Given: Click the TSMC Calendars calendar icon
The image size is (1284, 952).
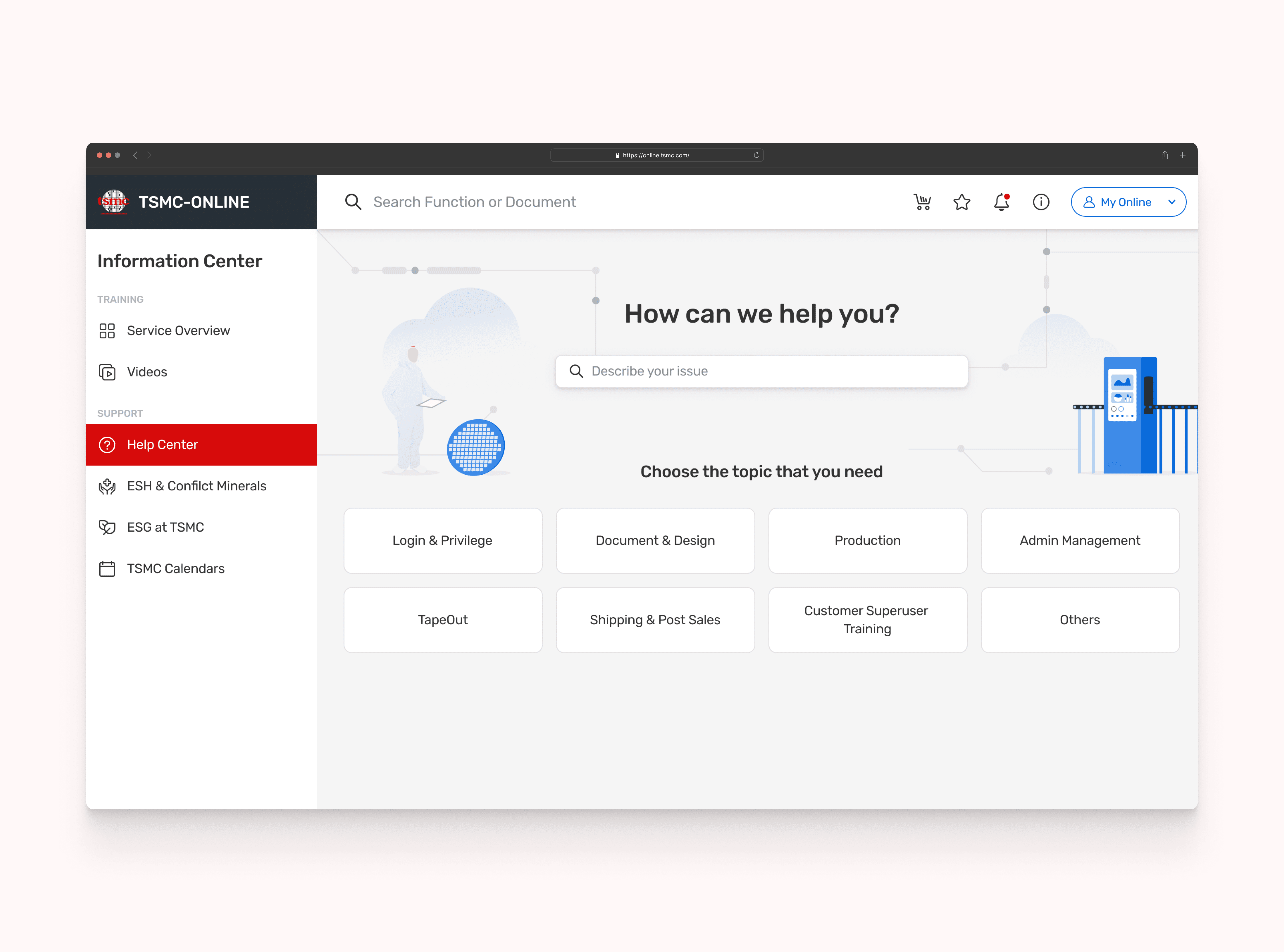Looking at the screenshot, I should (107, 569).
